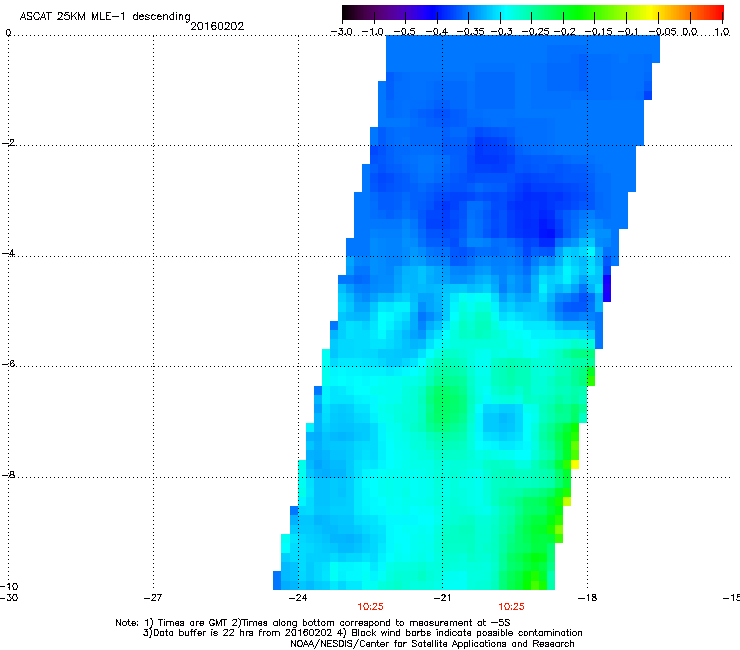
Task: Click the color bar label -0.05
Action: tap(663, 32)
